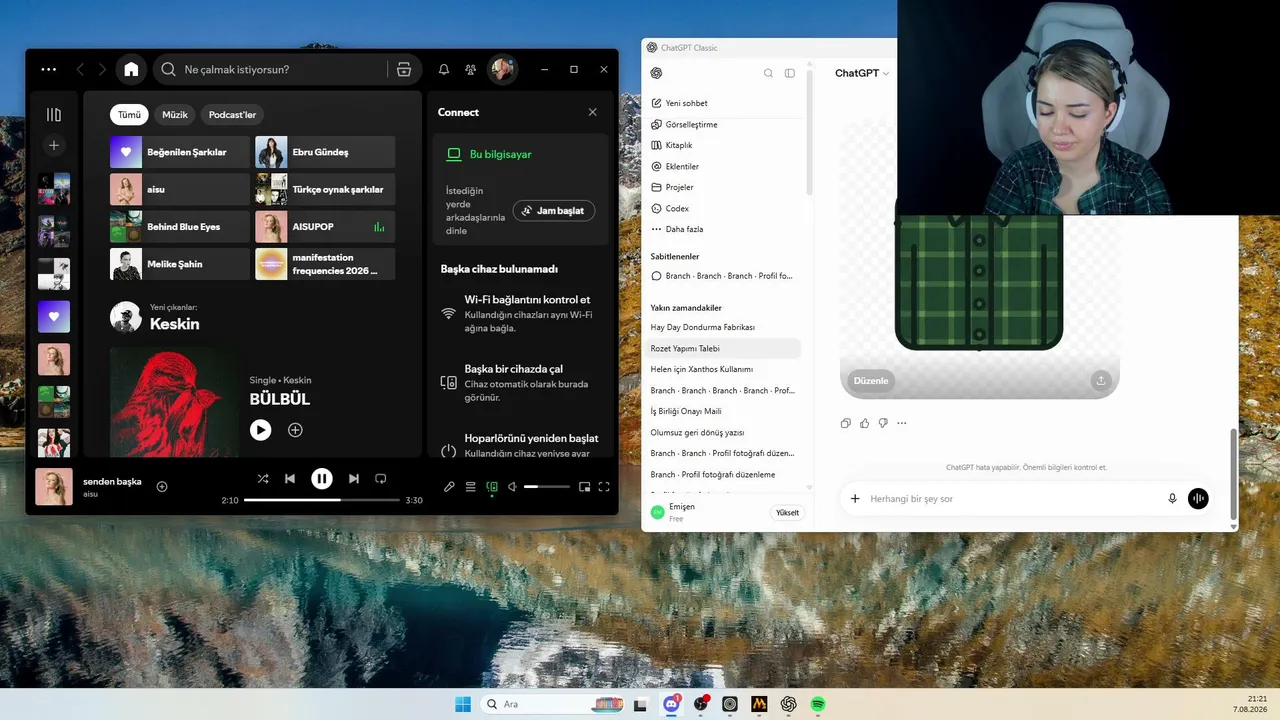Viewport: 1280px width, 720px height.
Task: Seek within the song progress bar
Action: 321,500
